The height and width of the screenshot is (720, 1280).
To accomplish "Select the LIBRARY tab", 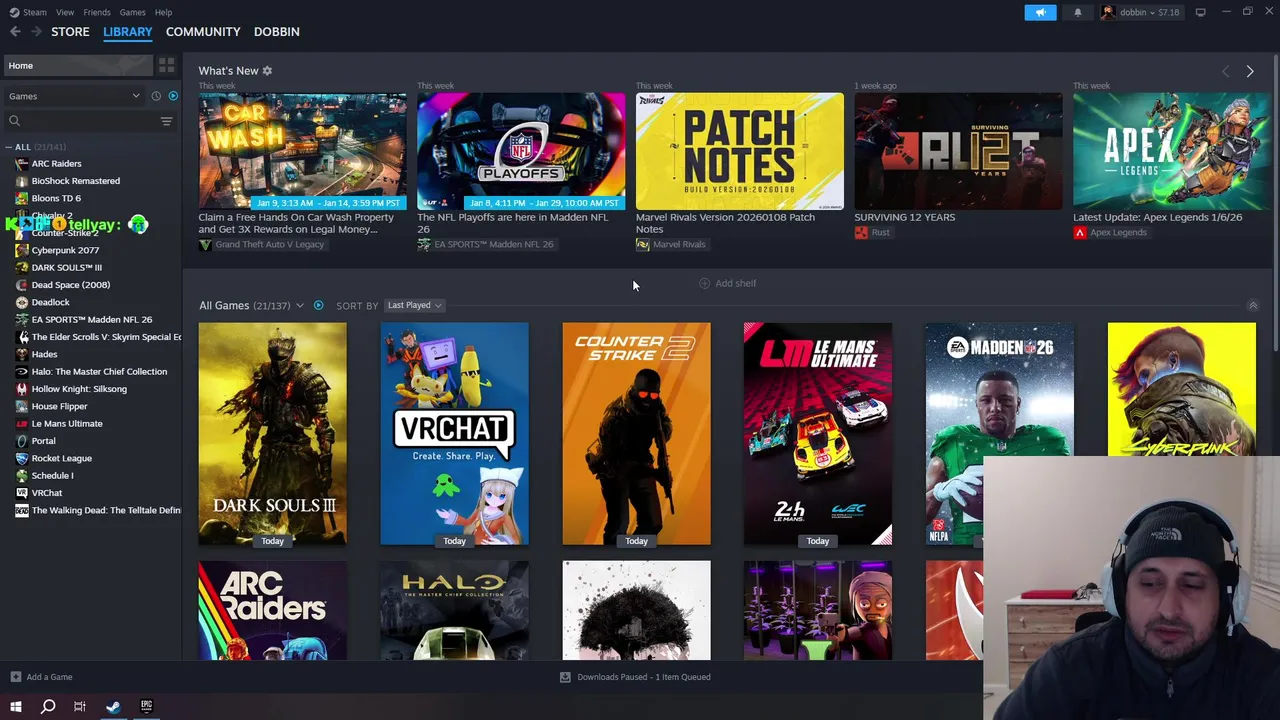I will tap(128, 32).
